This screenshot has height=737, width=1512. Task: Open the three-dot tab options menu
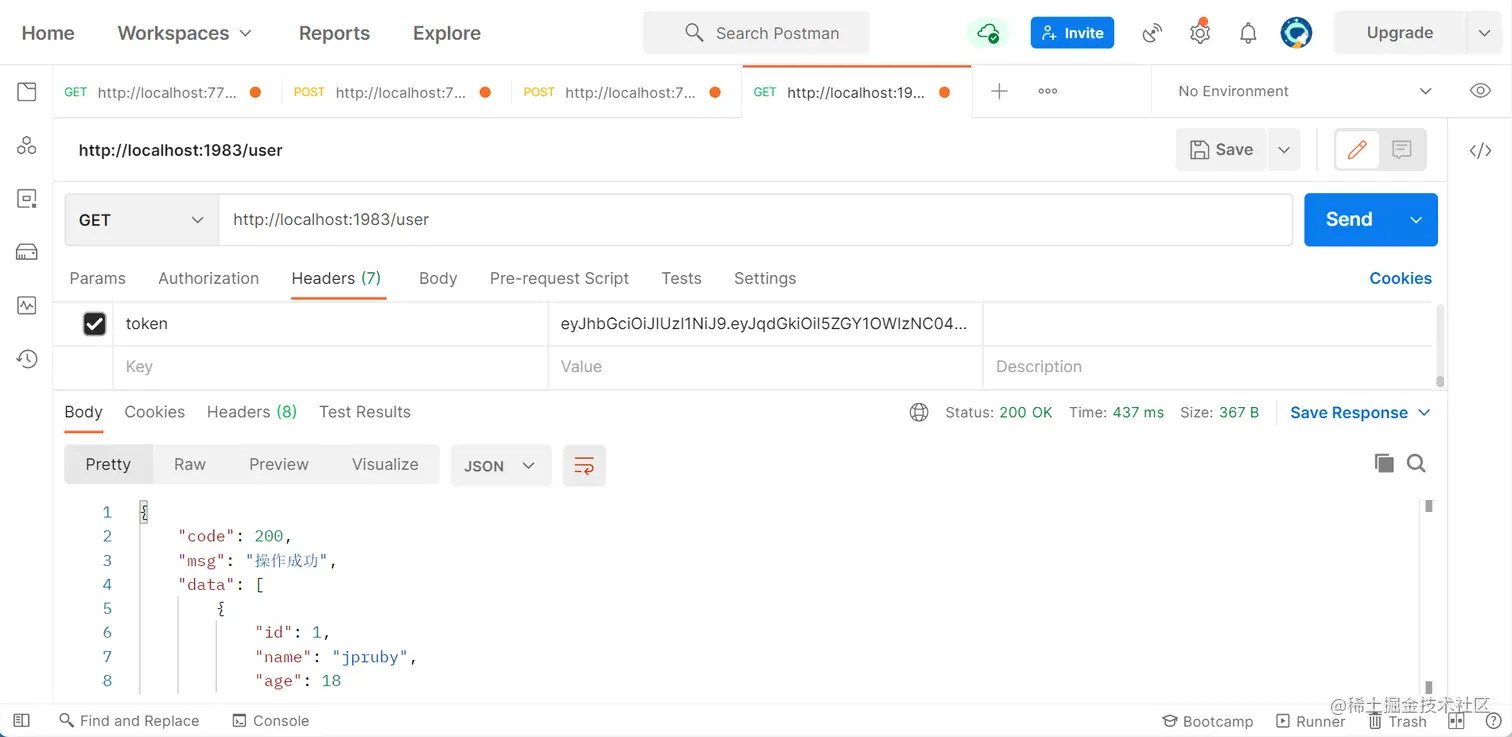pyautogui.click(x=1047, y=91)
